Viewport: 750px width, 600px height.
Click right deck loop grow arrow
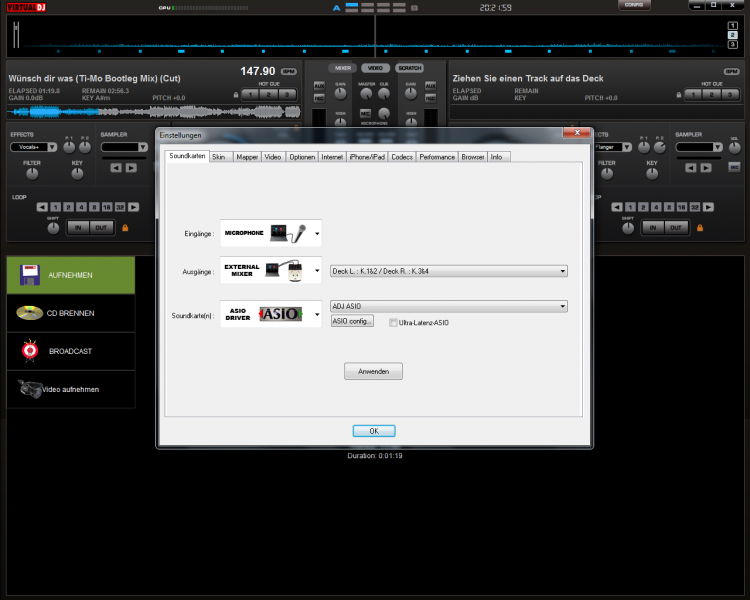(x=708, y=207)
